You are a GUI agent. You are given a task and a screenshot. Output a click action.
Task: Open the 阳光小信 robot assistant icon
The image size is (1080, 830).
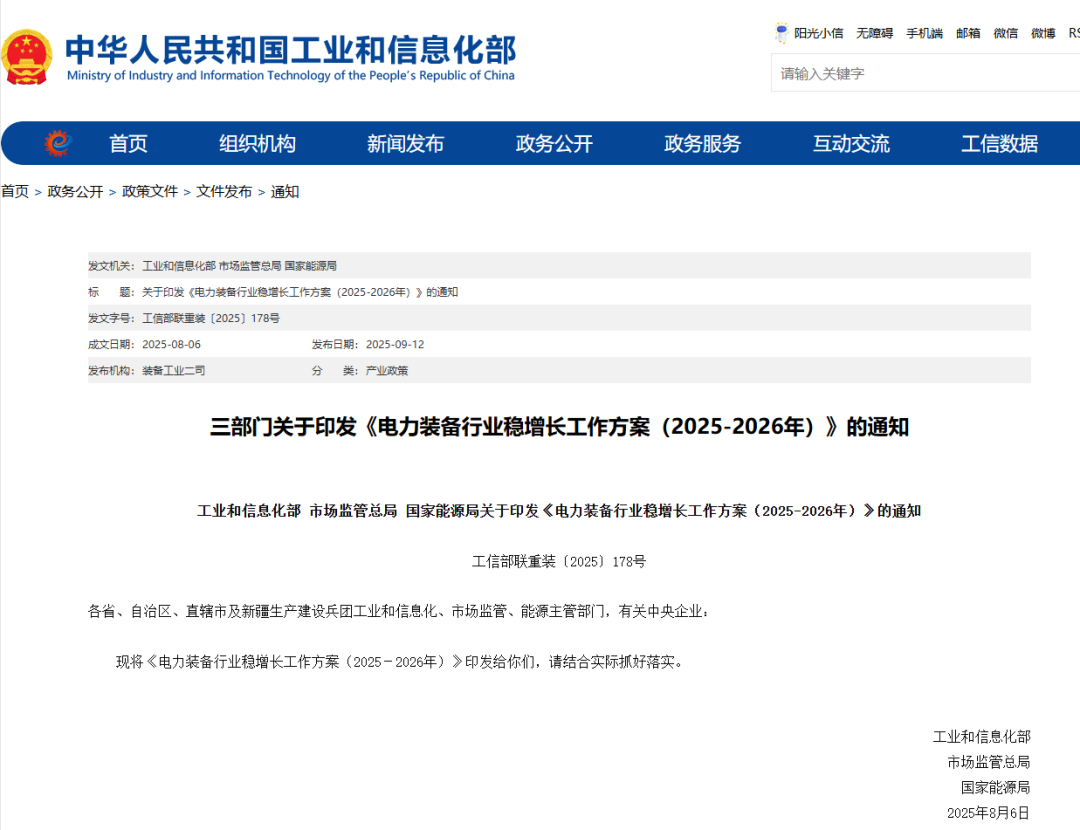click(x=781, y=33)
